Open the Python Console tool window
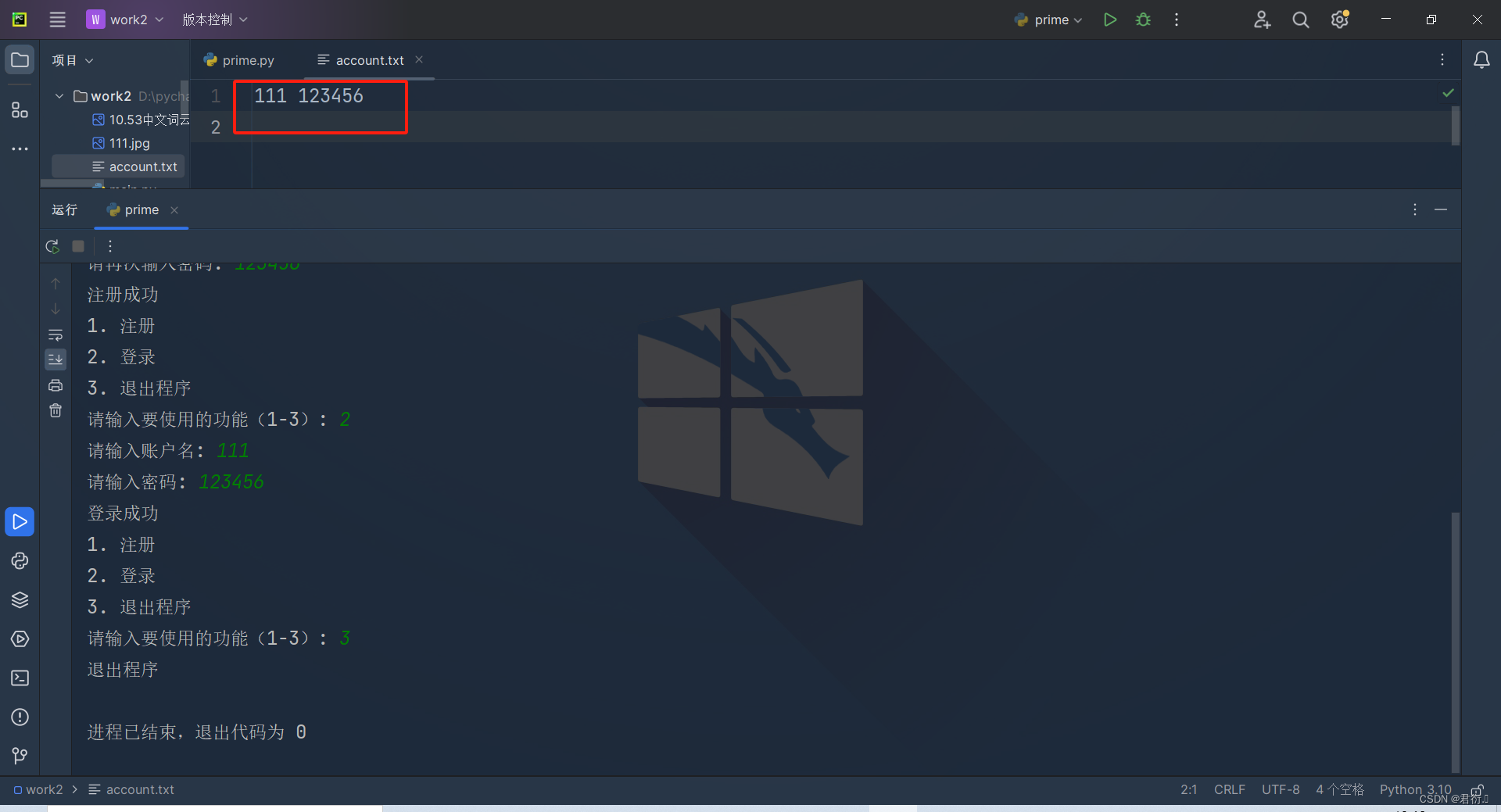The width and height of the screenshot is (1501, 812). tap(20, 560)
